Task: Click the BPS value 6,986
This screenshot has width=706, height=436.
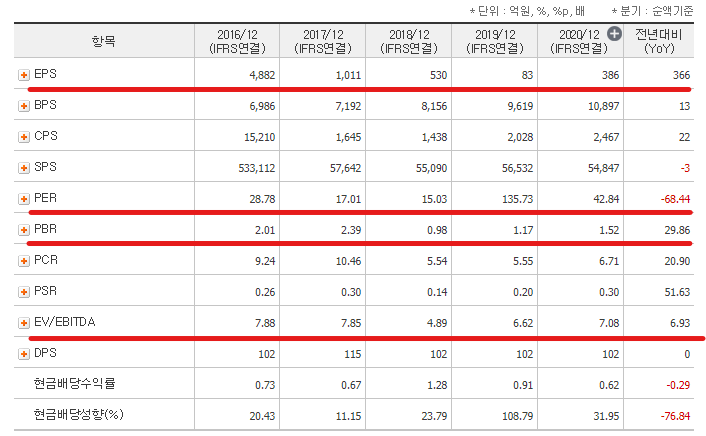Action: (x=262, y=106)
